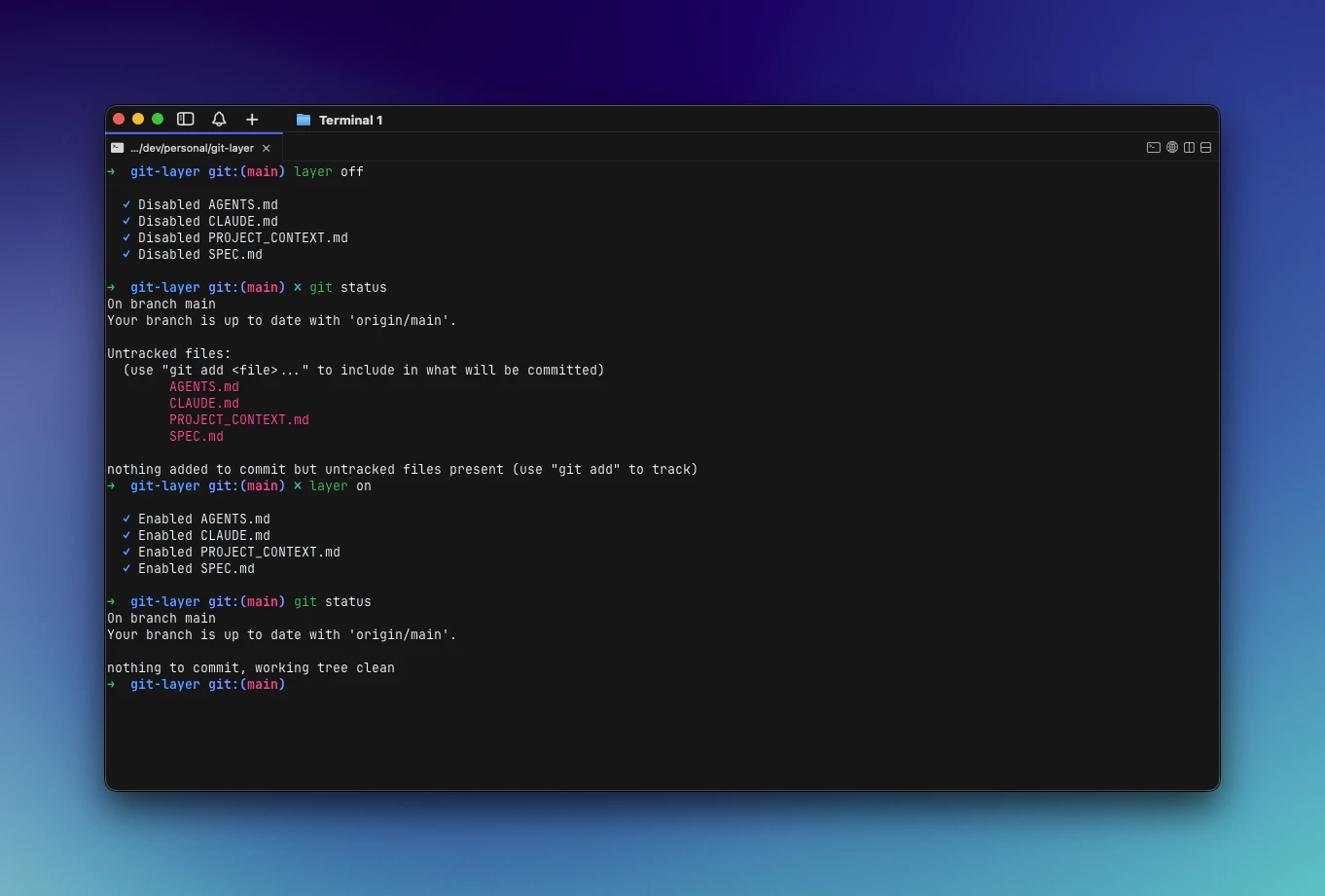The image size is (1325, 896).
Task: Click the 'Disabled CLAUDE.md' output line
Action: 200,221
